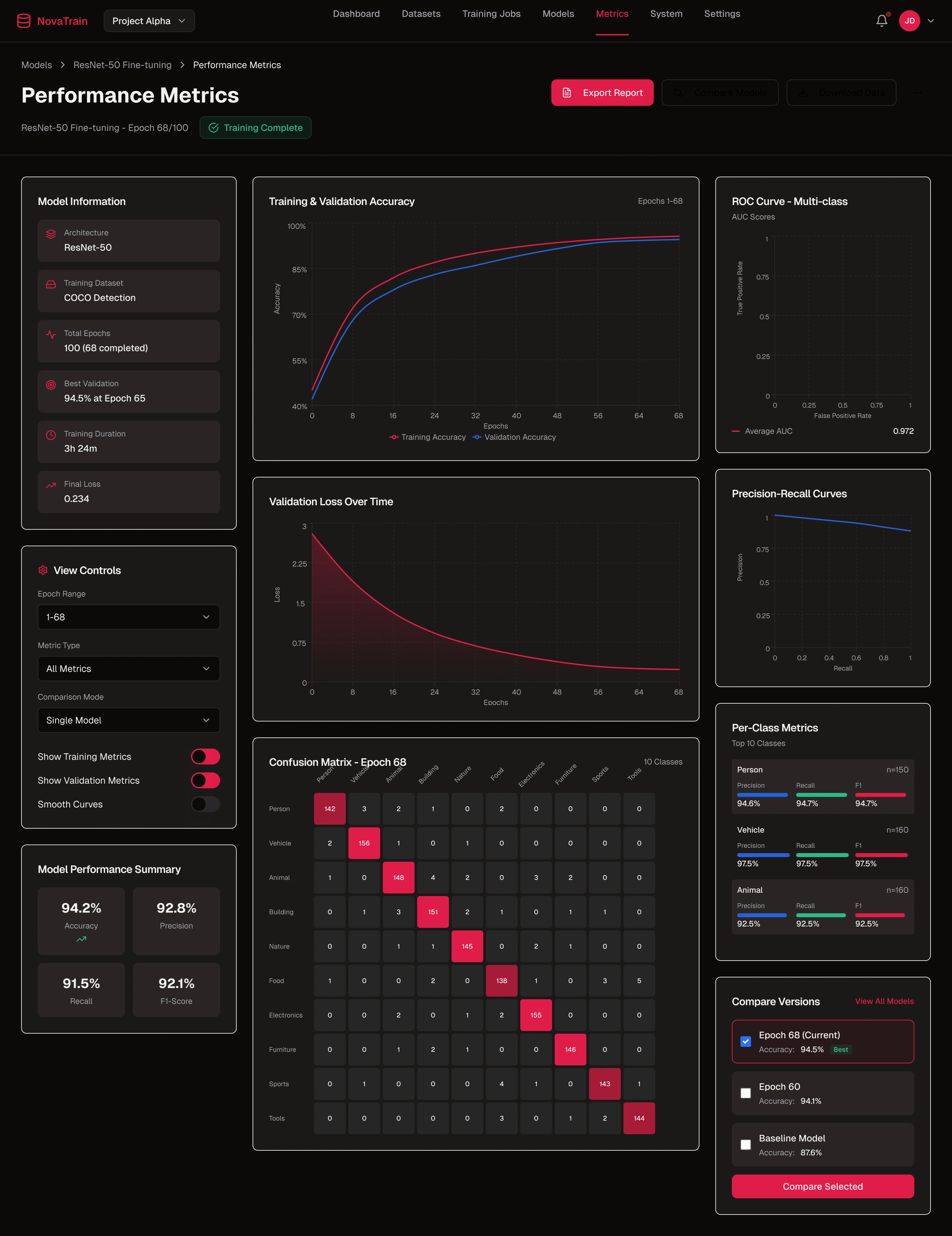Open the Epoch Range dropdown
This screenshot has width=952, height=1236.
pos(128,617)
